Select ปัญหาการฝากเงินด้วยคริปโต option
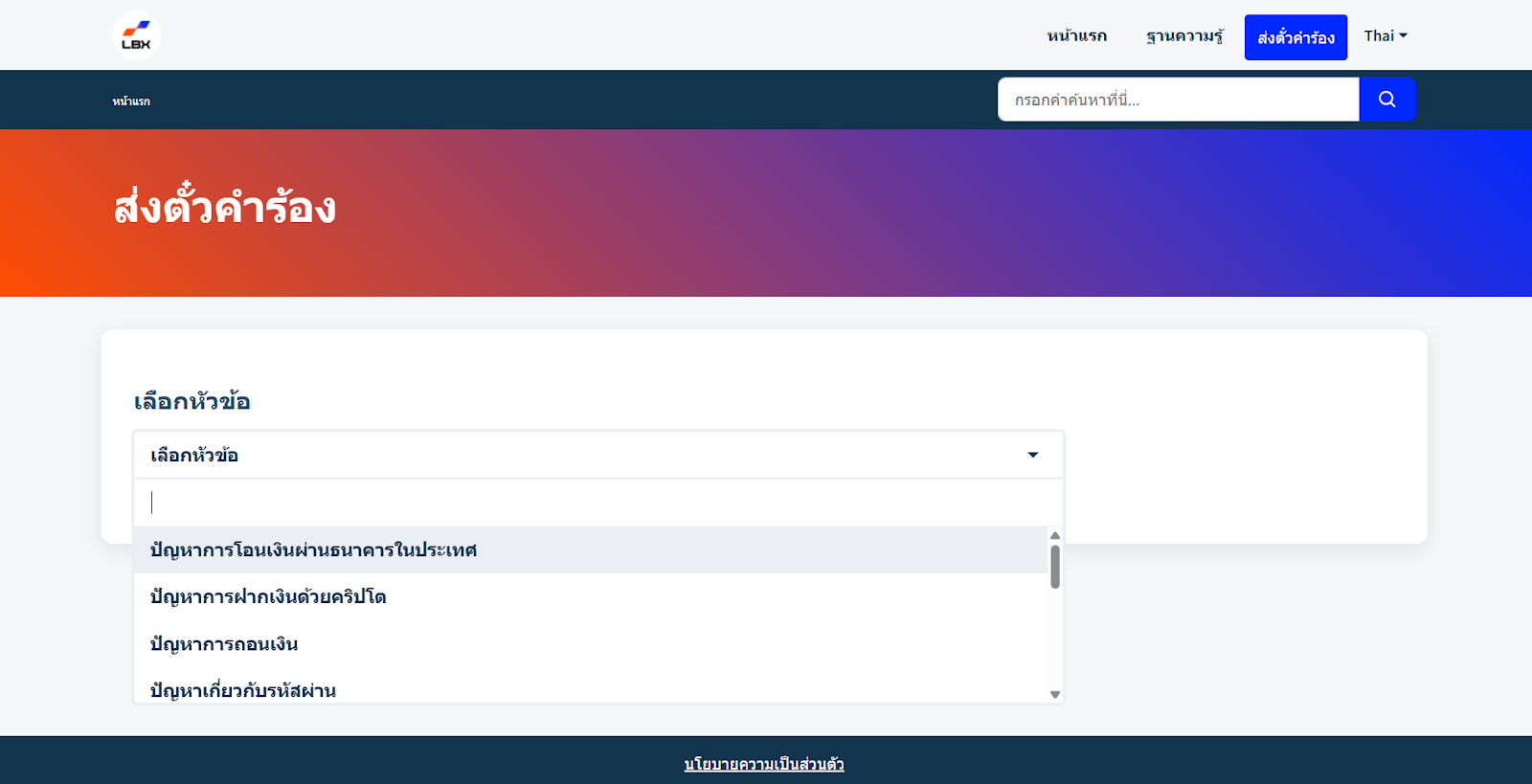Image resolution: width=1532 pixels, height=784 pixels. [591, 596]
